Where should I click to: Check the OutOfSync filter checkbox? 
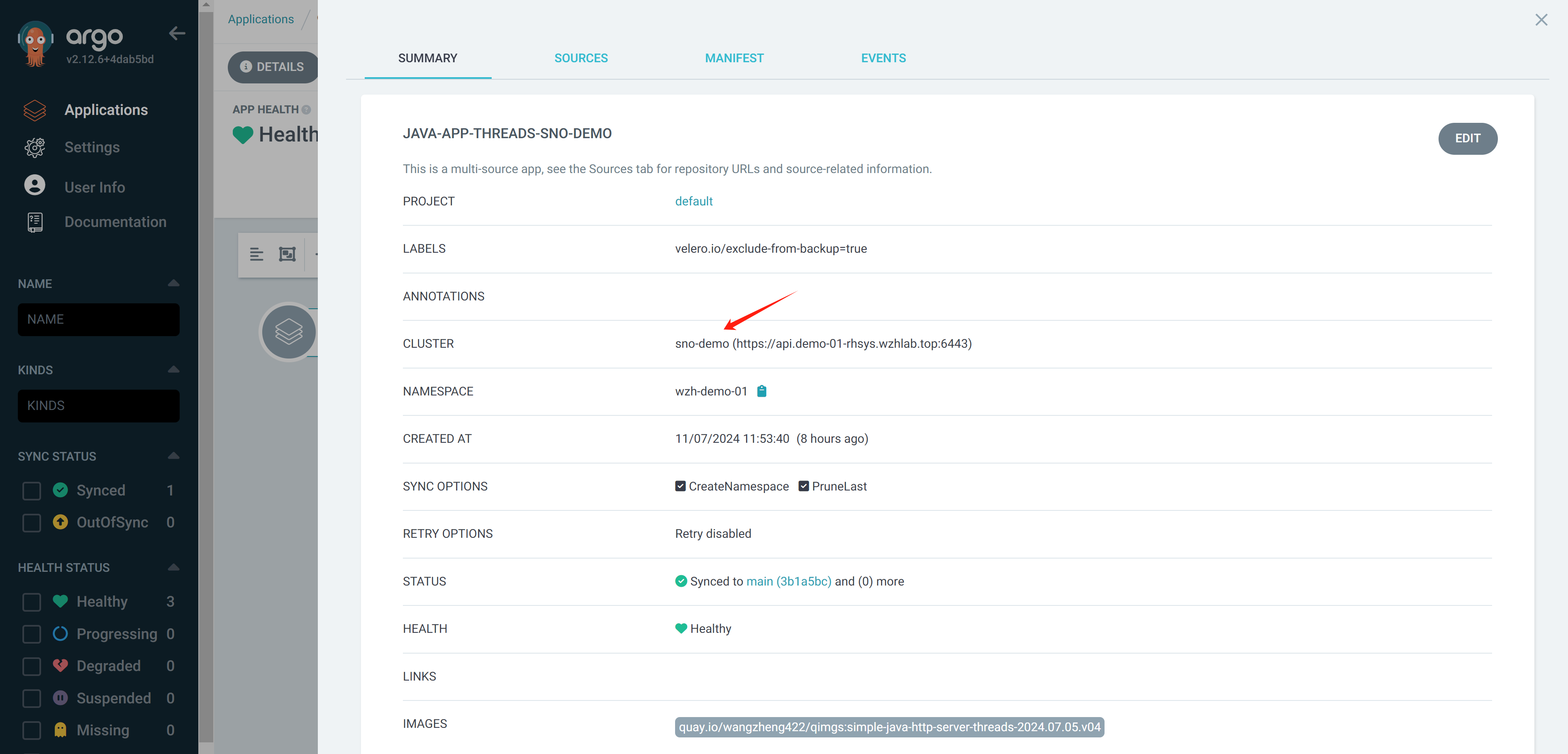point(32,523)
